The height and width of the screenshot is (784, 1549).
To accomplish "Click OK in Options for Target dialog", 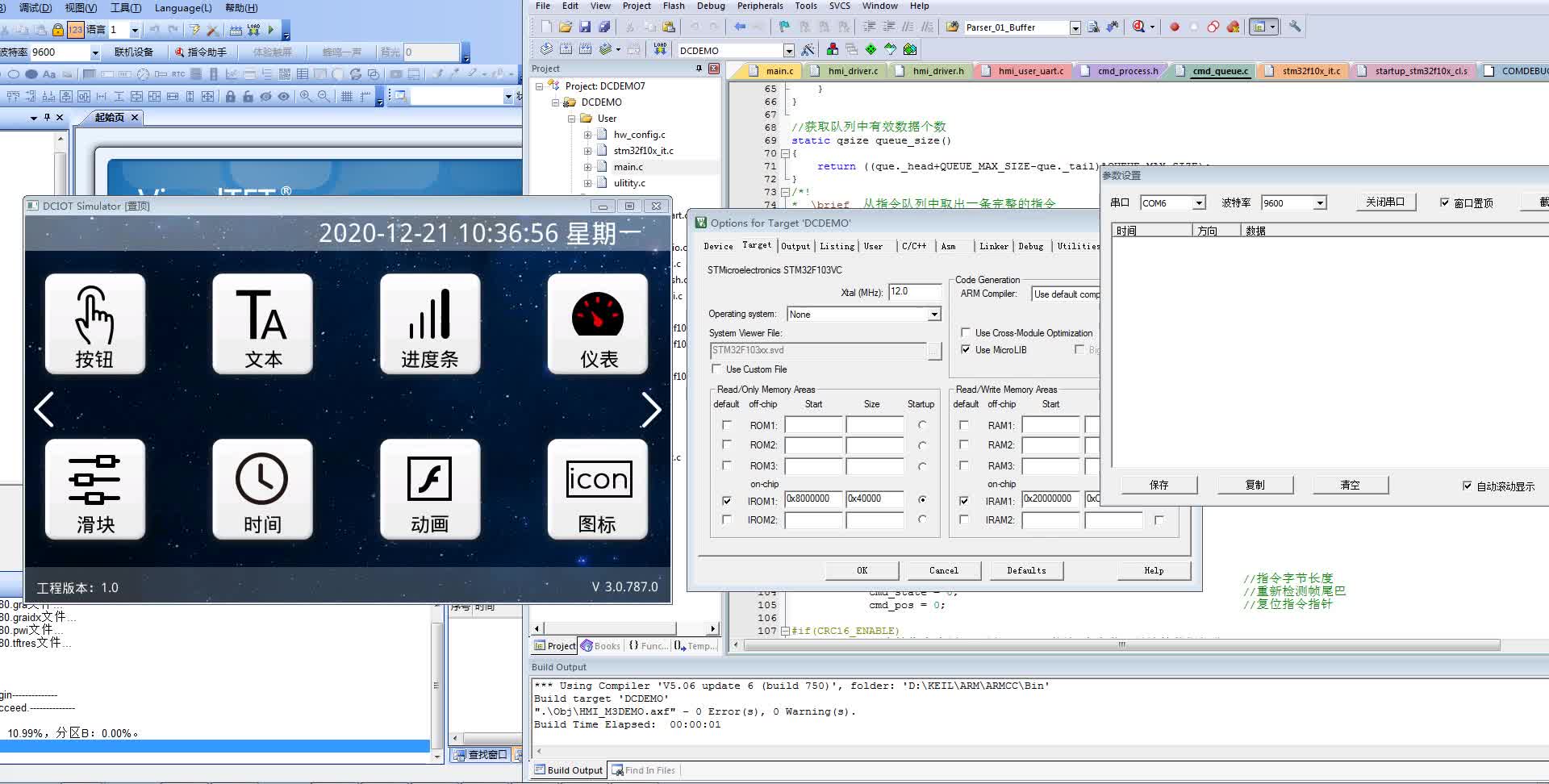I will [x=862, y=570].
